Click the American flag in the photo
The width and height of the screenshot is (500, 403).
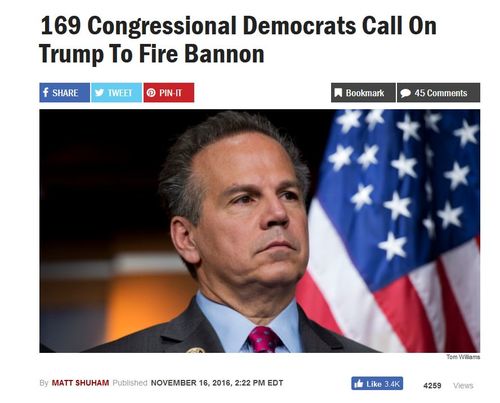[x=393, y=230]
